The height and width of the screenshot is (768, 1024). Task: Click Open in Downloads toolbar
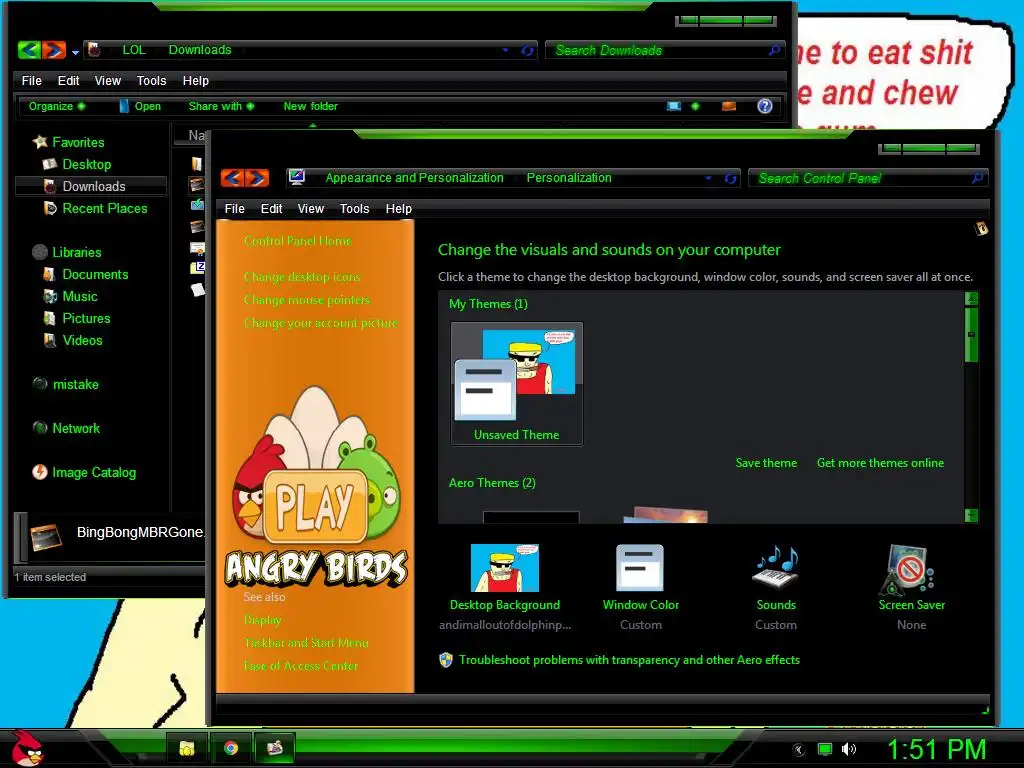click(x=140, y=106)
